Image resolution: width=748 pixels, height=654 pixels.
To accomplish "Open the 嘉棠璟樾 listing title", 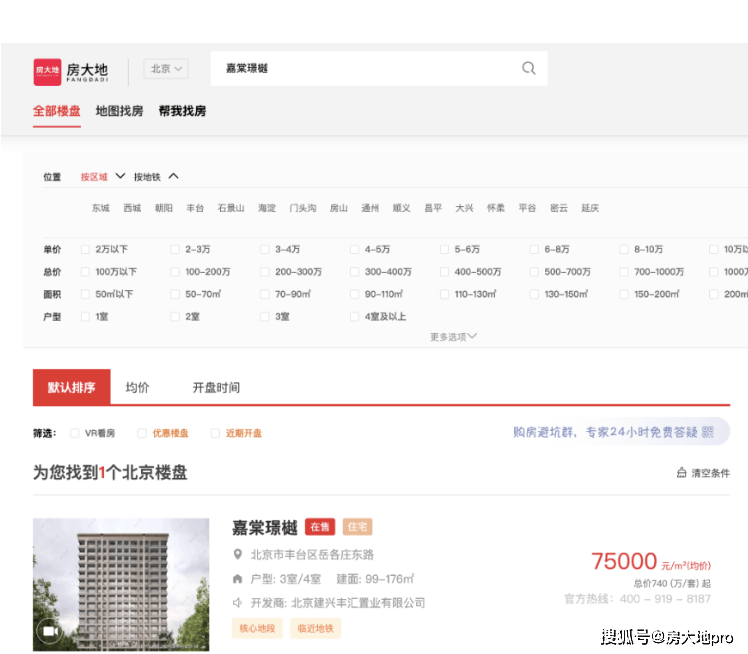I will click(x=264, y=527).
